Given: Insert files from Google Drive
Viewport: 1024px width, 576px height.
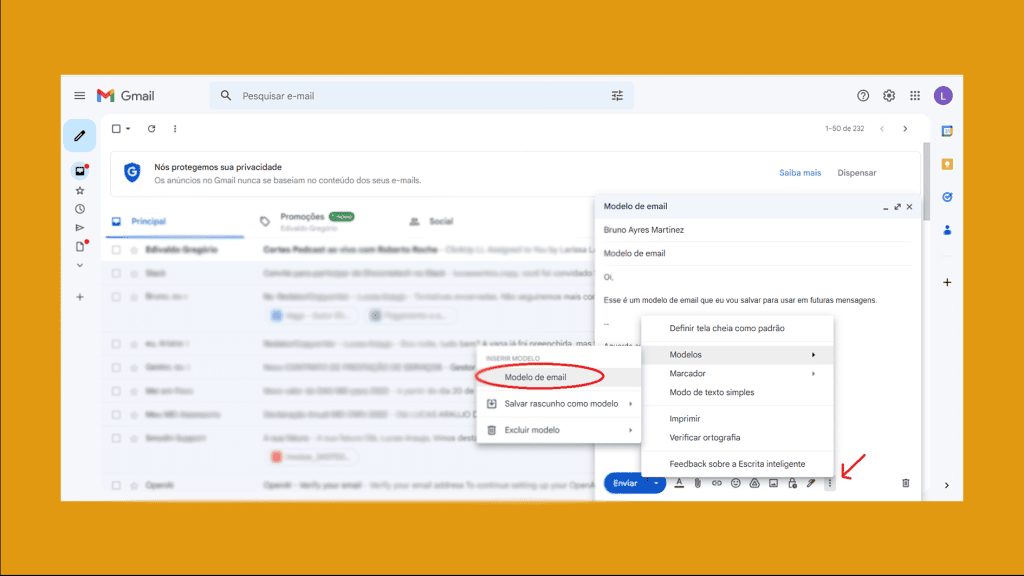Looking at the screenshot, I should point(754,483).
